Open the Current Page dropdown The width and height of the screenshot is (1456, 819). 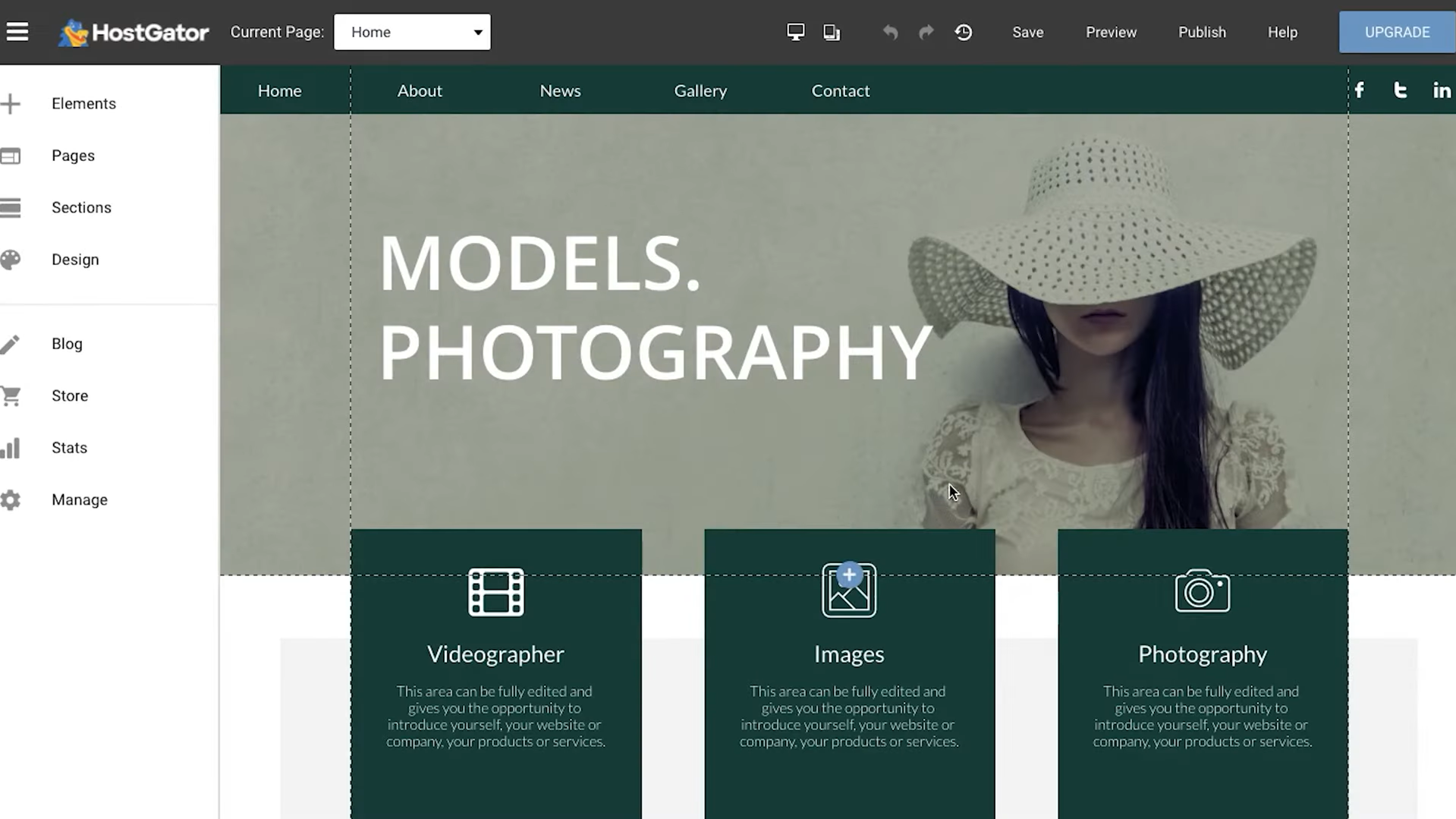tap(412, 32)
